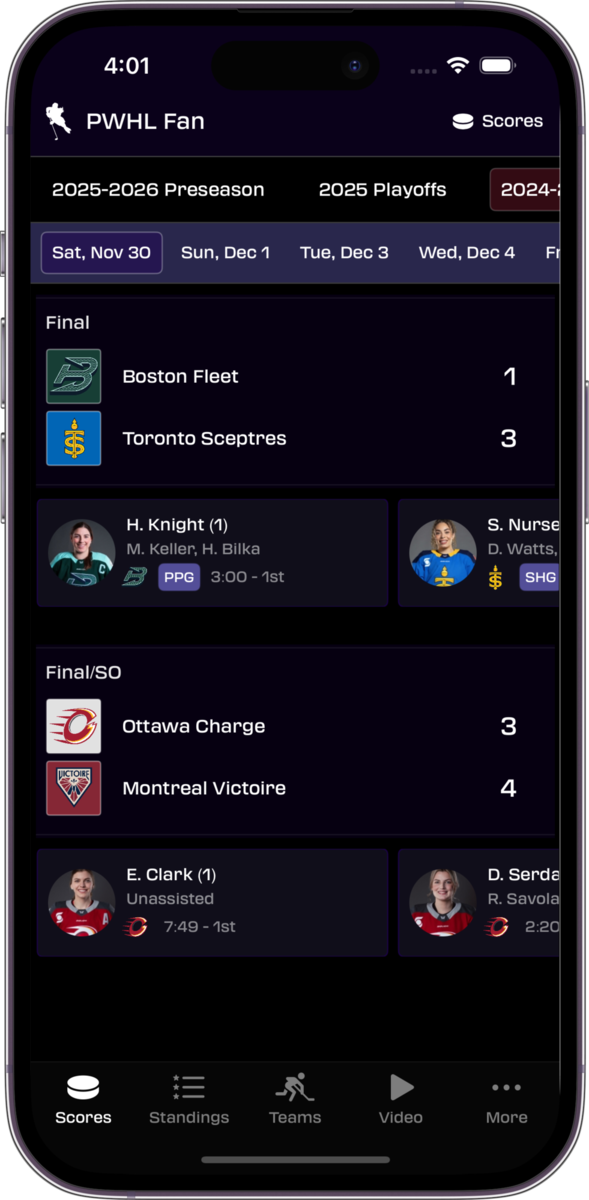This screenshot has height=1200, width=589.
Task: Switch to the 2025-2026 Preseason tab
Action: click(157, 189)
